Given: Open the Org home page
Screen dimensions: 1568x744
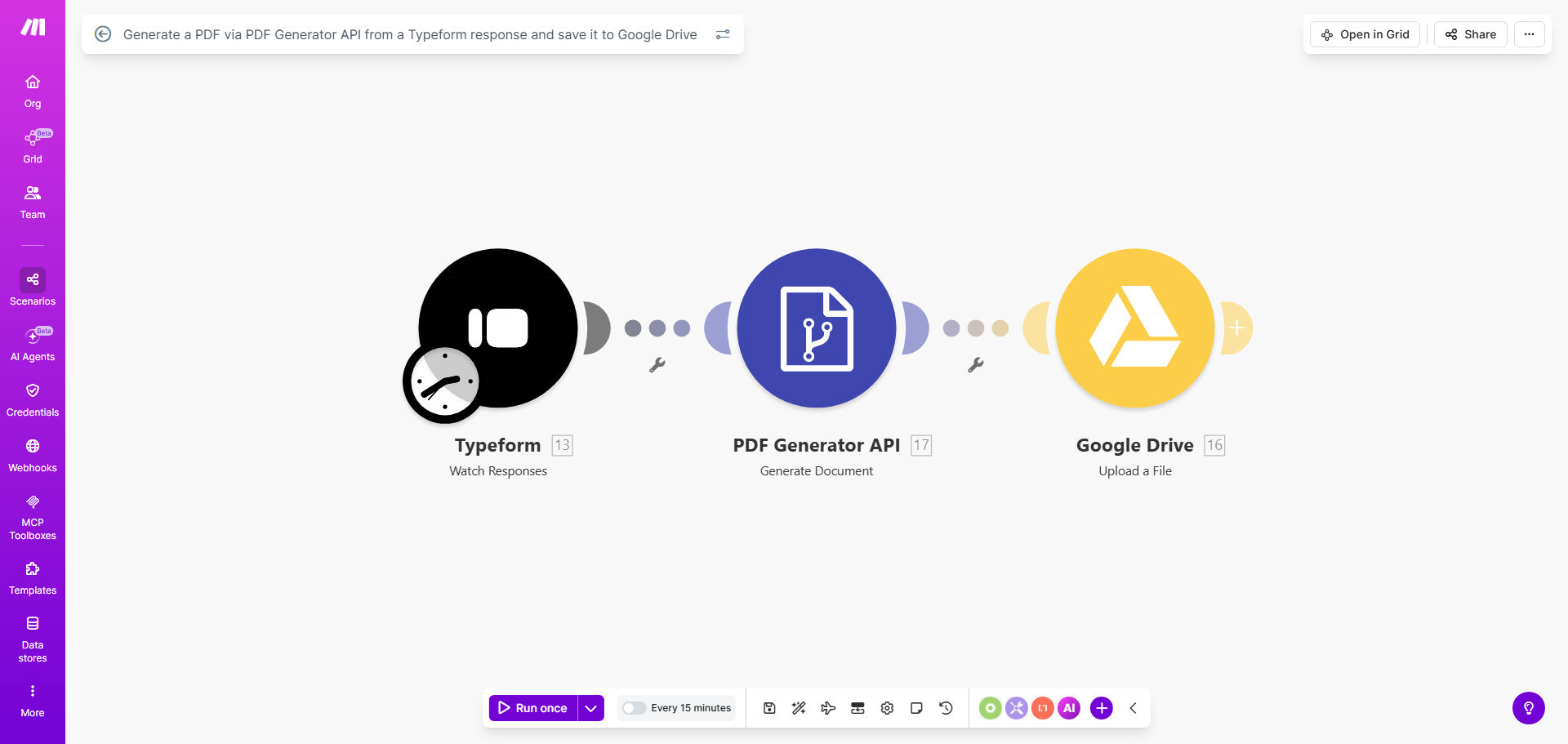Looking at the screenshot, I should (33, 91).
